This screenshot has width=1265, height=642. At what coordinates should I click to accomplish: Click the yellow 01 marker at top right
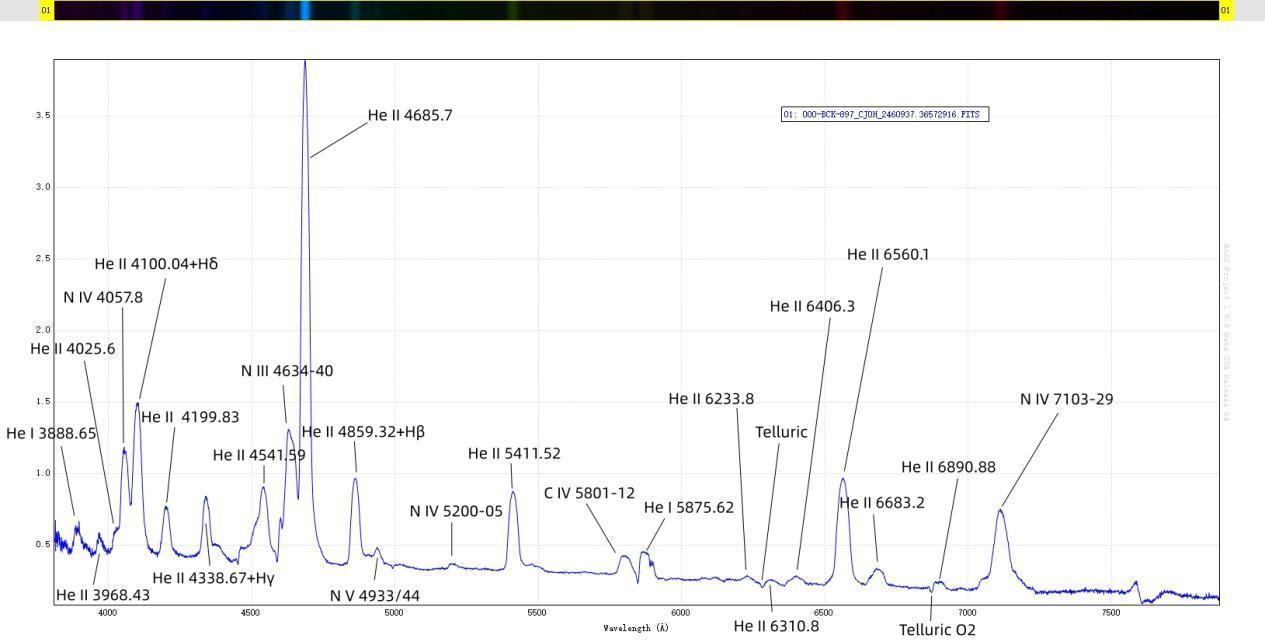[x=1226, y=10]
